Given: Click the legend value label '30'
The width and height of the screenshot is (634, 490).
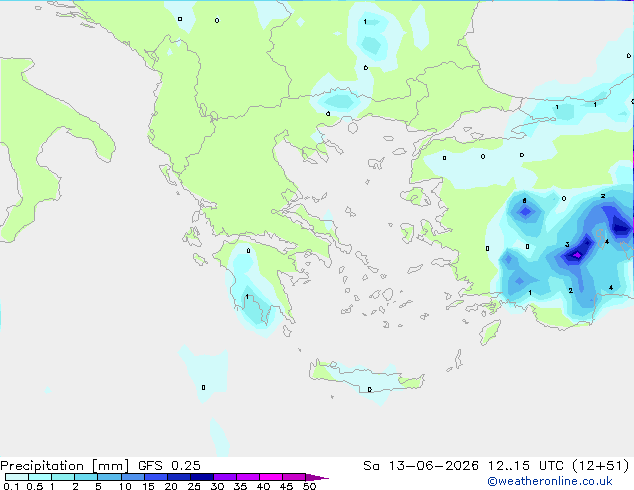Looking at the screenshot, I should (x=217, y=486).
